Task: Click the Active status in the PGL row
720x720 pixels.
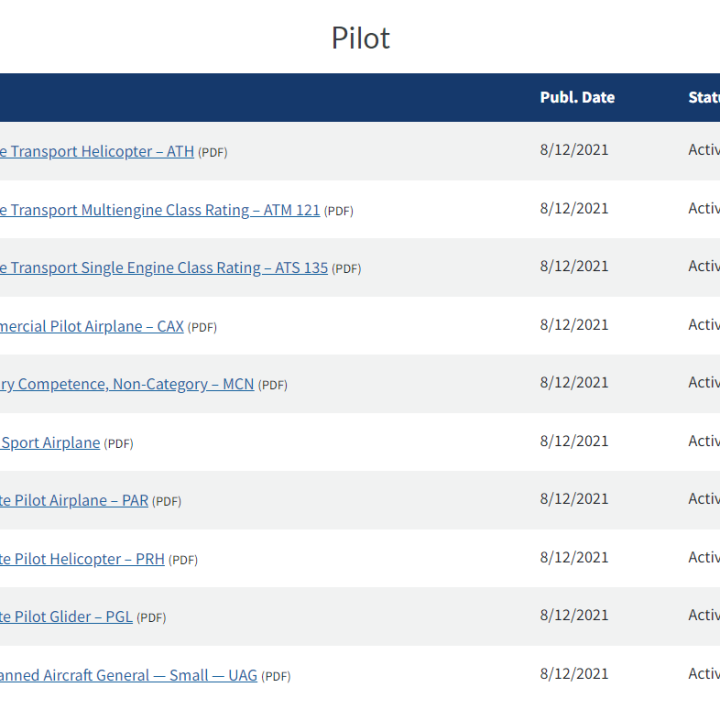Action: click(704, 615)
